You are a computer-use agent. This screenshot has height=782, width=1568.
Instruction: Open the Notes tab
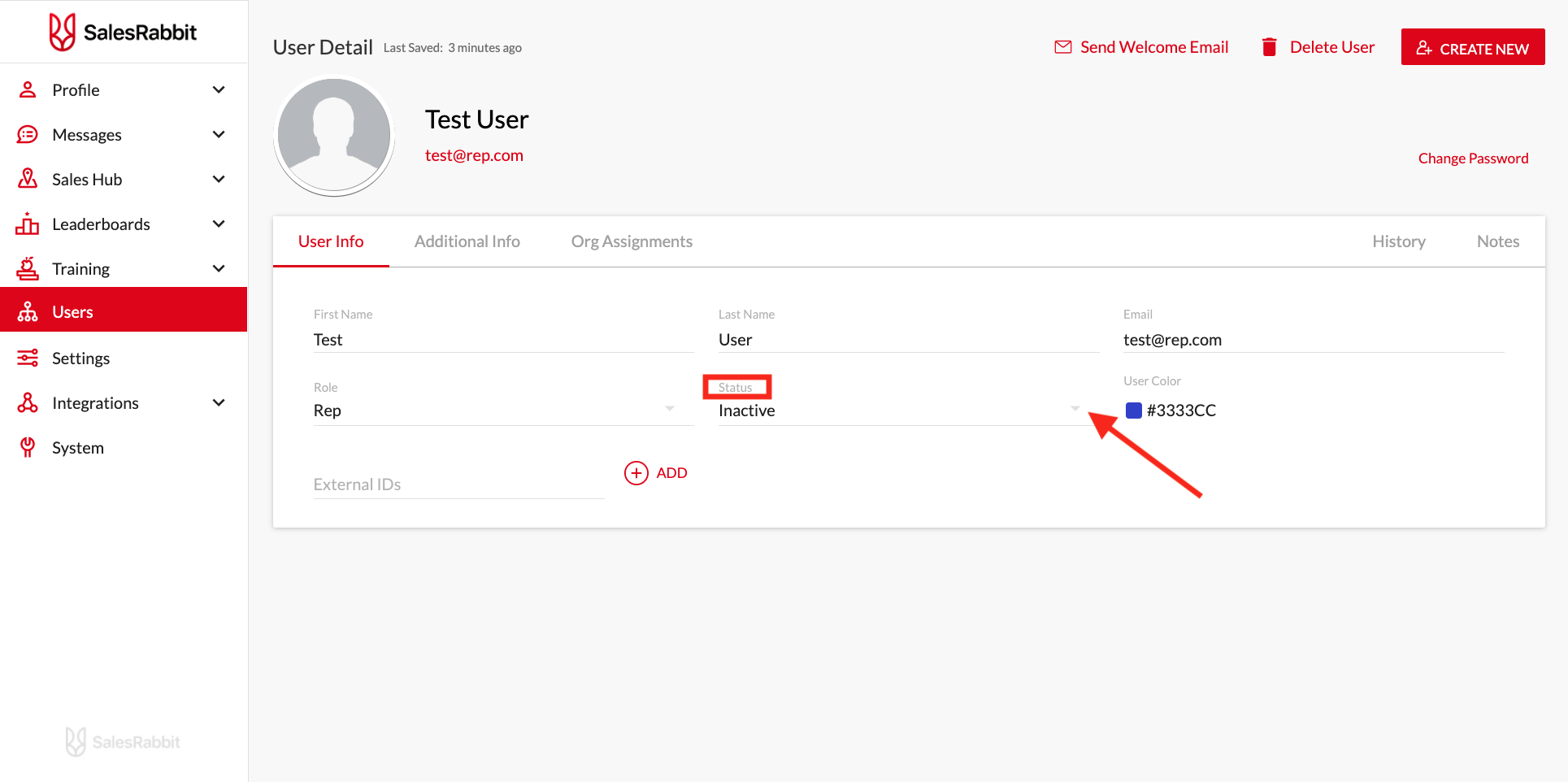click(x=1497, y=241)
